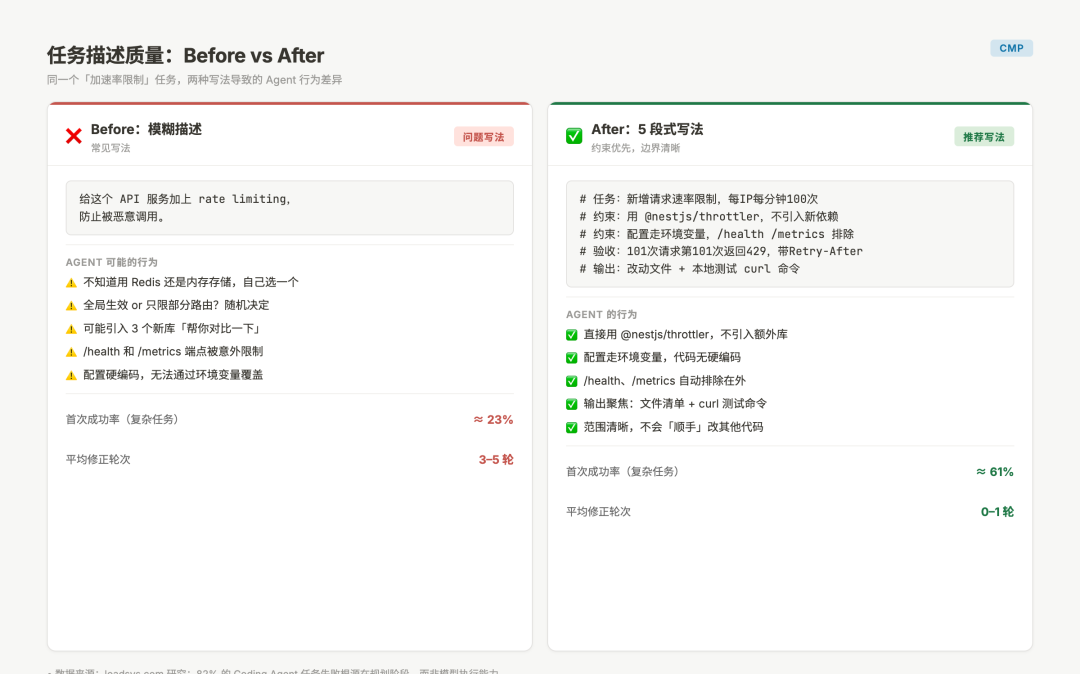Image resolution: width=1080 pixels, height=674 pixels.
Task: Click 平均修正轮次 label in the After card
Action: (599, 512)
